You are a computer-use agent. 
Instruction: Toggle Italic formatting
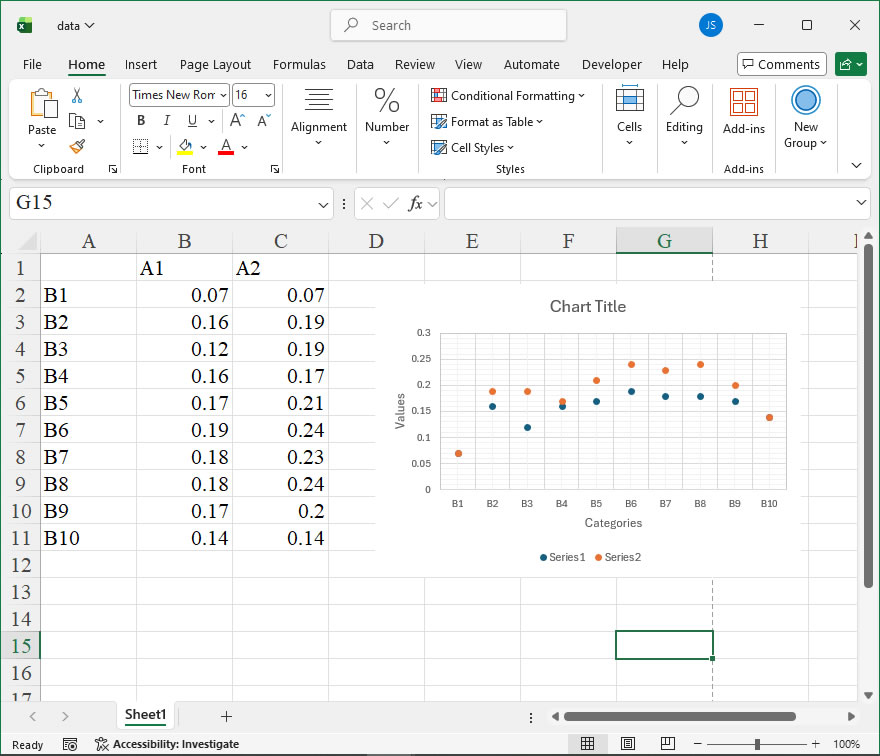point(166,121)
